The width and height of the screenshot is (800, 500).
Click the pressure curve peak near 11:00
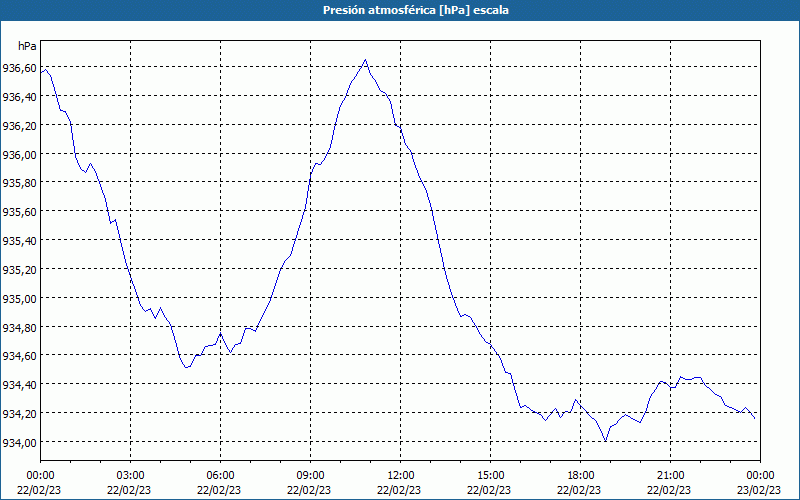[365, 60]
